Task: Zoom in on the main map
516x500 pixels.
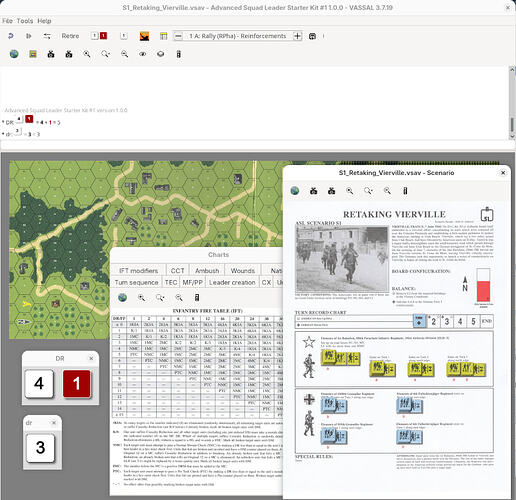Action: [x=87, y=54]
